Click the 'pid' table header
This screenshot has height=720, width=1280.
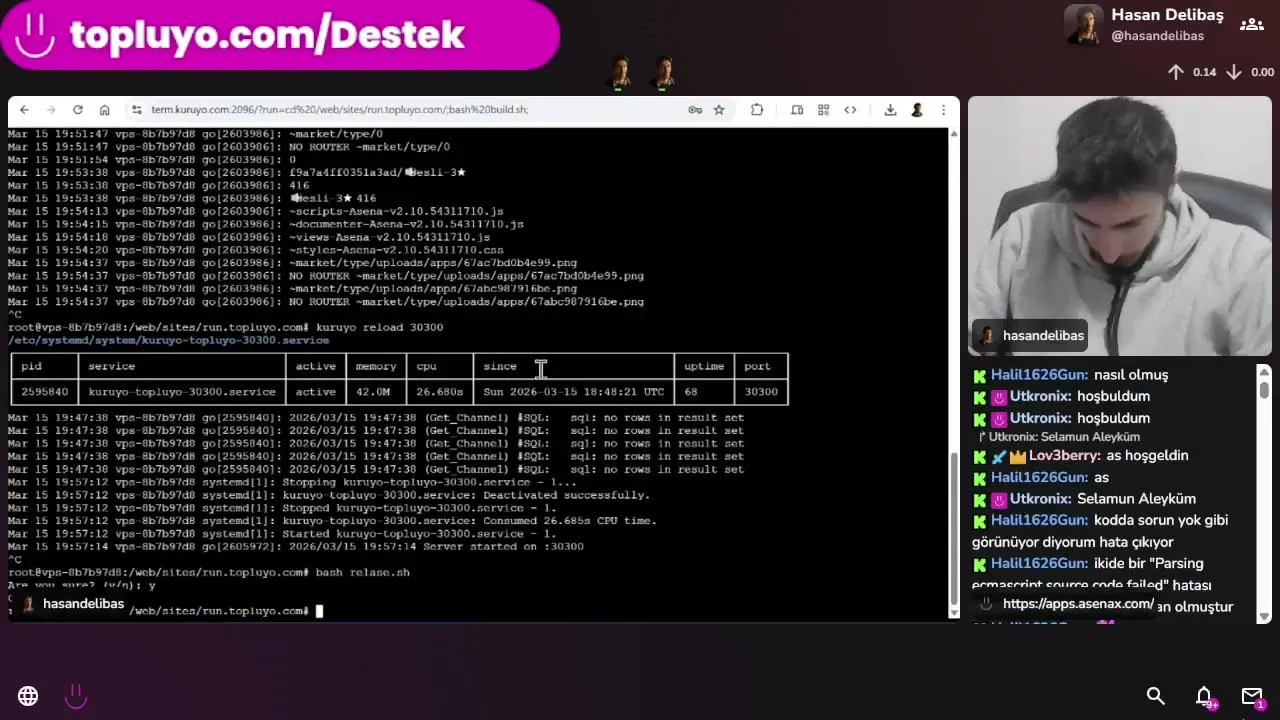[x=31, y=366]
